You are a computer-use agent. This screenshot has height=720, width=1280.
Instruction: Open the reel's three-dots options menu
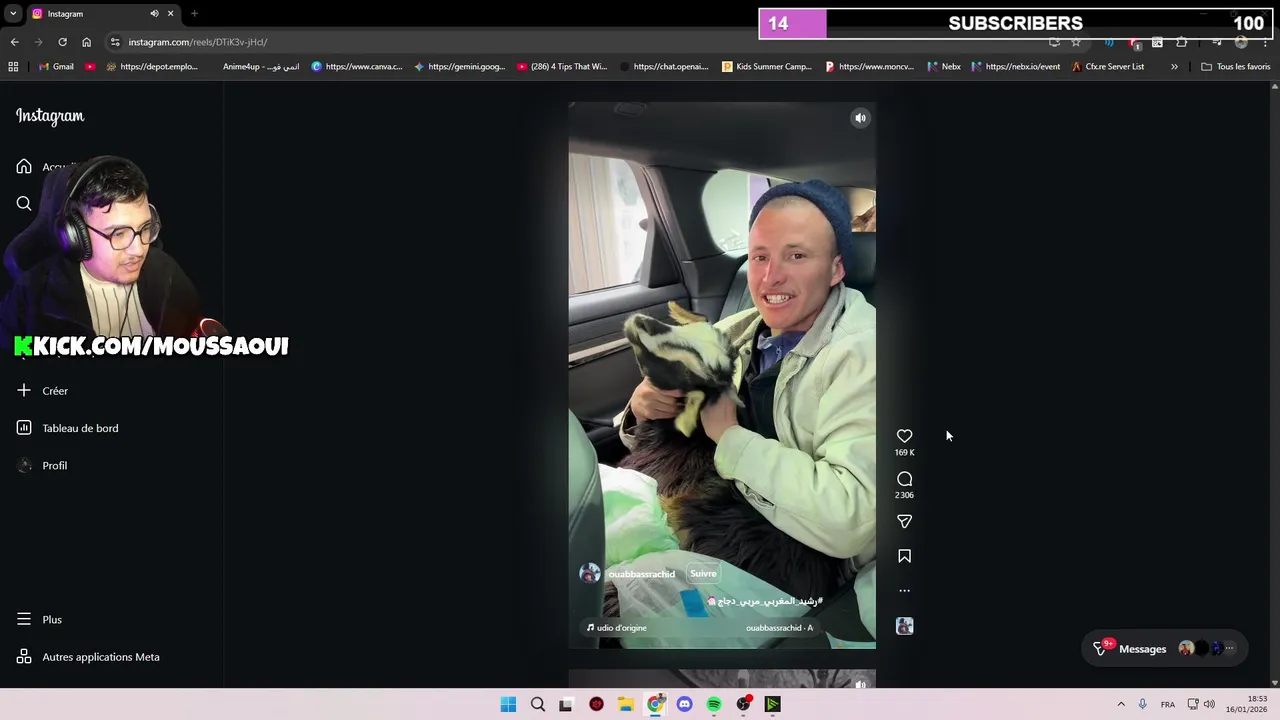(904, 590)
